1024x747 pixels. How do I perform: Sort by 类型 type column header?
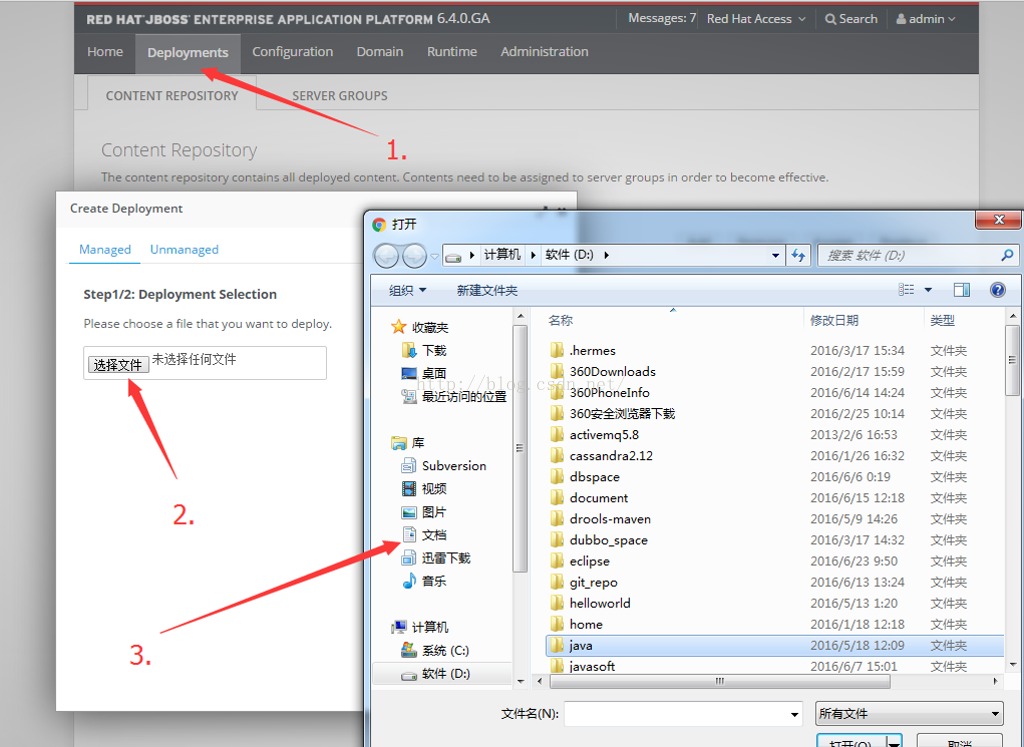pos(942,320)
